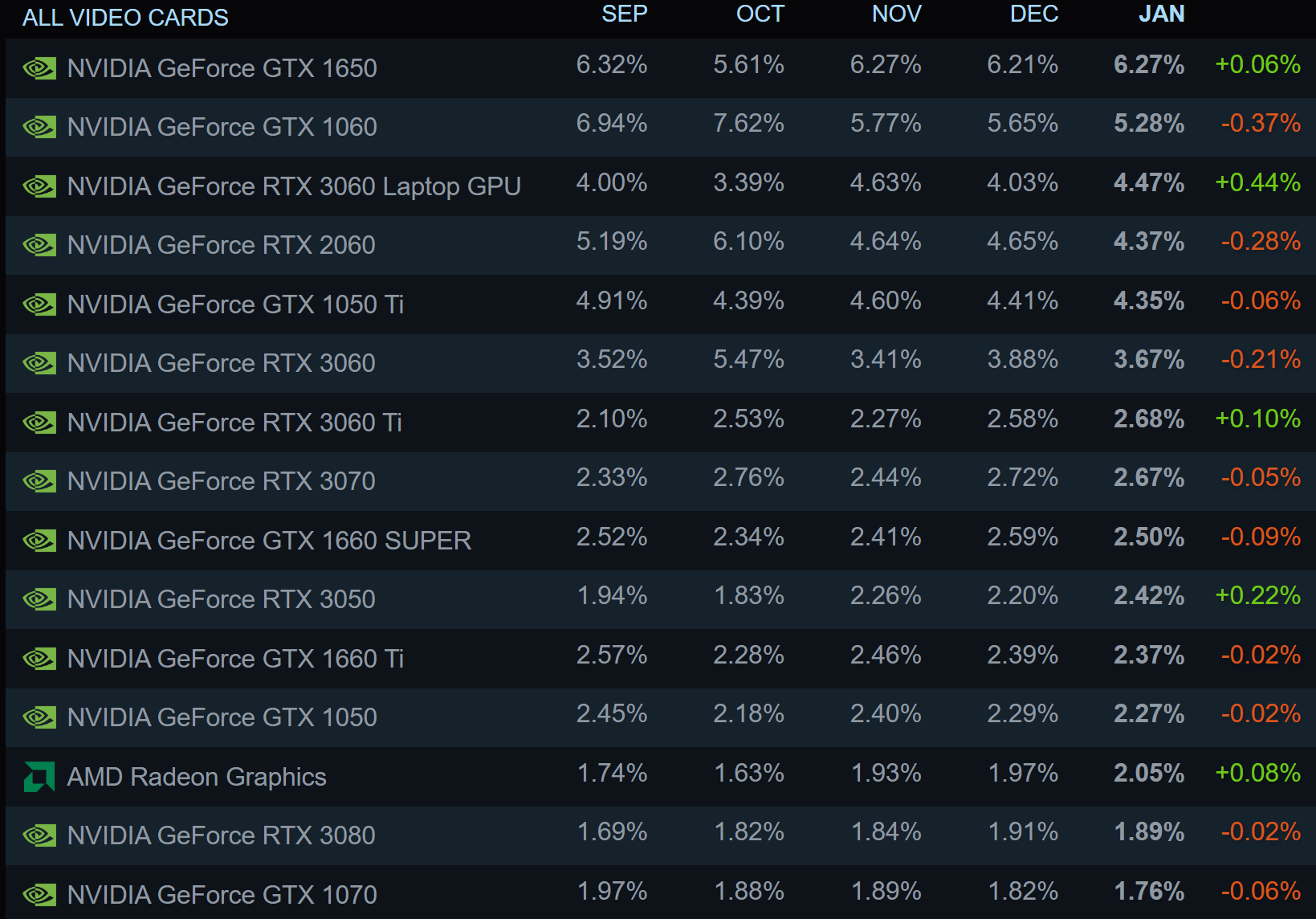Click the NVIDIA logo beside GTX 1060

(39, 127)
